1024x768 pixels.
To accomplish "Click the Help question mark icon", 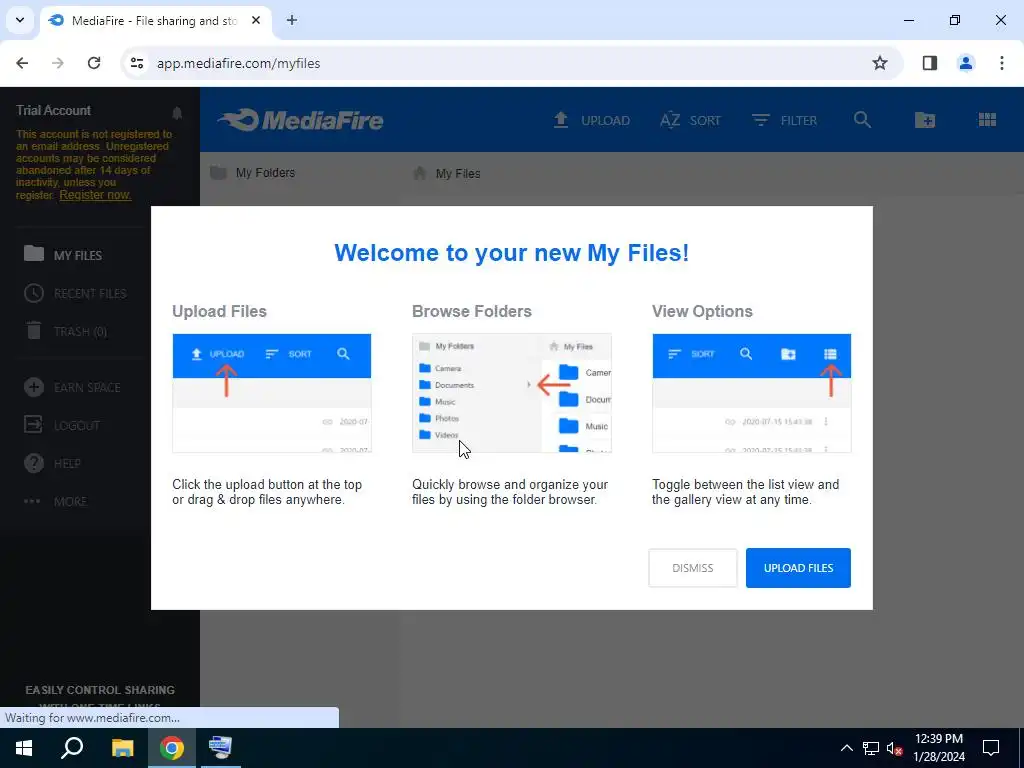I will [x=34, y=463].
